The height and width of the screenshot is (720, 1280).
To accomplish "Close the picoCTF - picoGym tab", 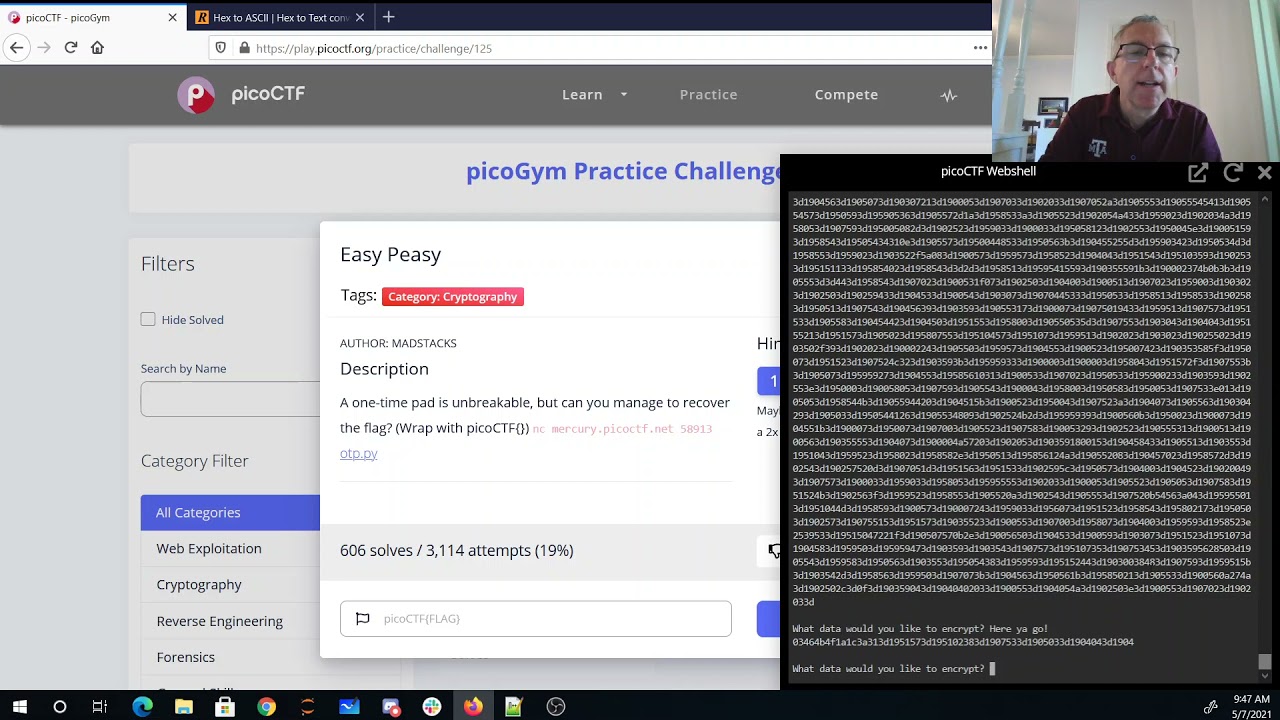I will point(172,17).
